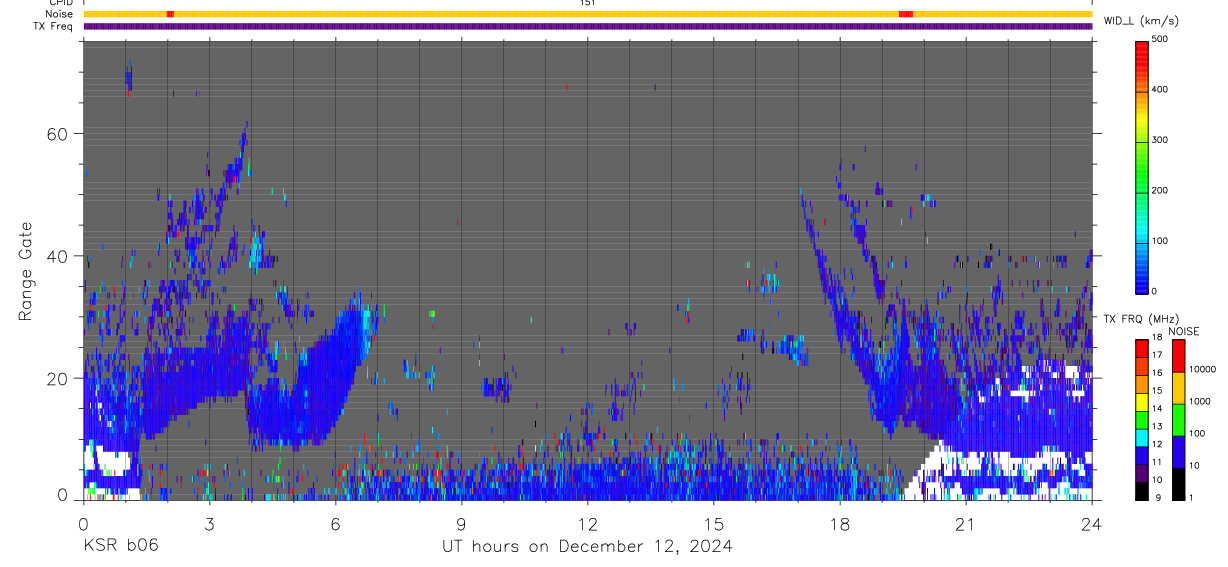Click the x-axis tick label "21"
Viewport: 1228px width, 567px height.
click(x=965, y=524)
